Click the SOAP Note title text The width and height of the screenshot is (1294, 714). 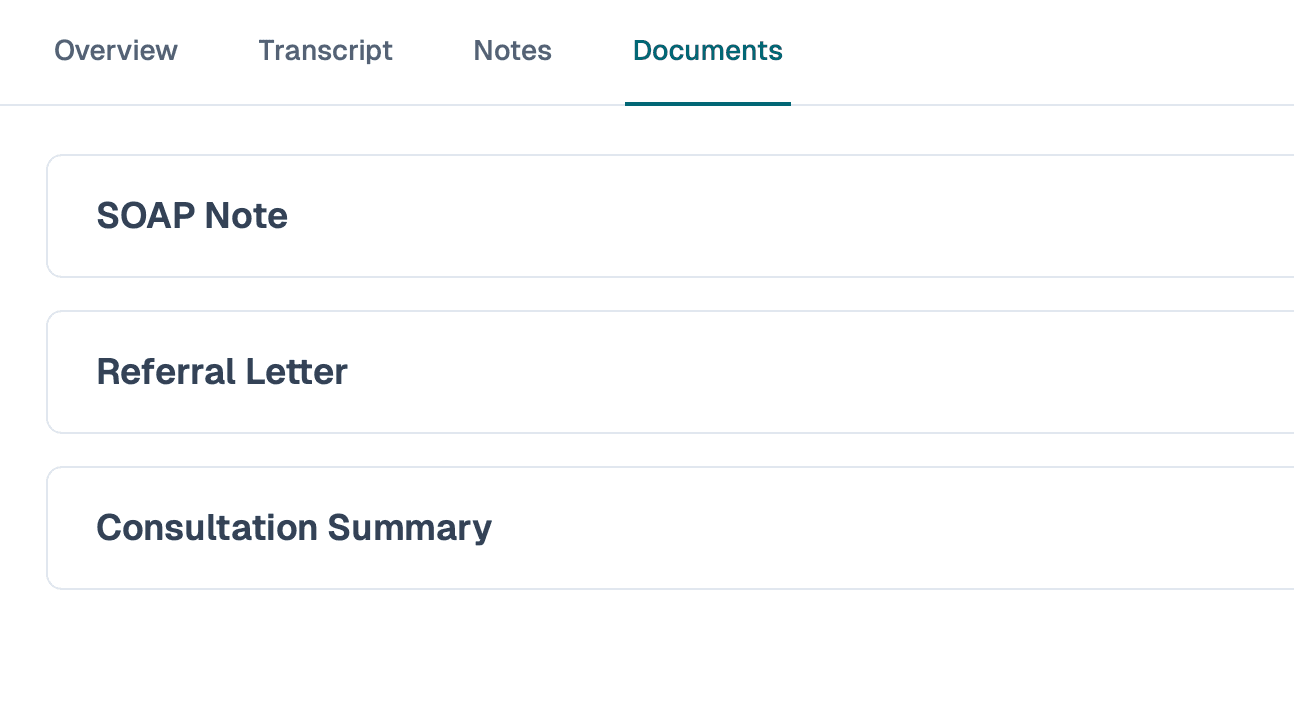192,215
